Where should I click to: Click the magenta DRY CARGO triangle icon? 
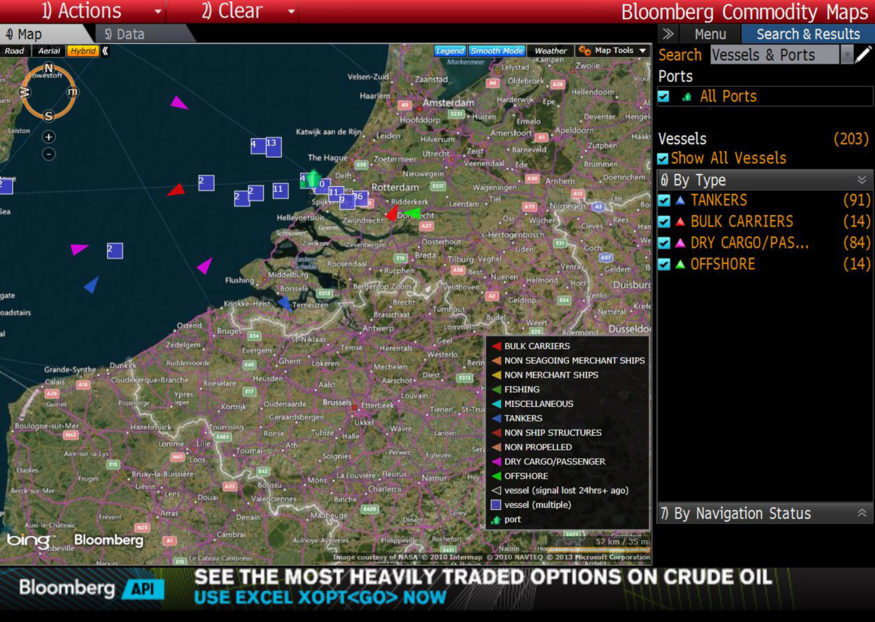tap(680, 243)
